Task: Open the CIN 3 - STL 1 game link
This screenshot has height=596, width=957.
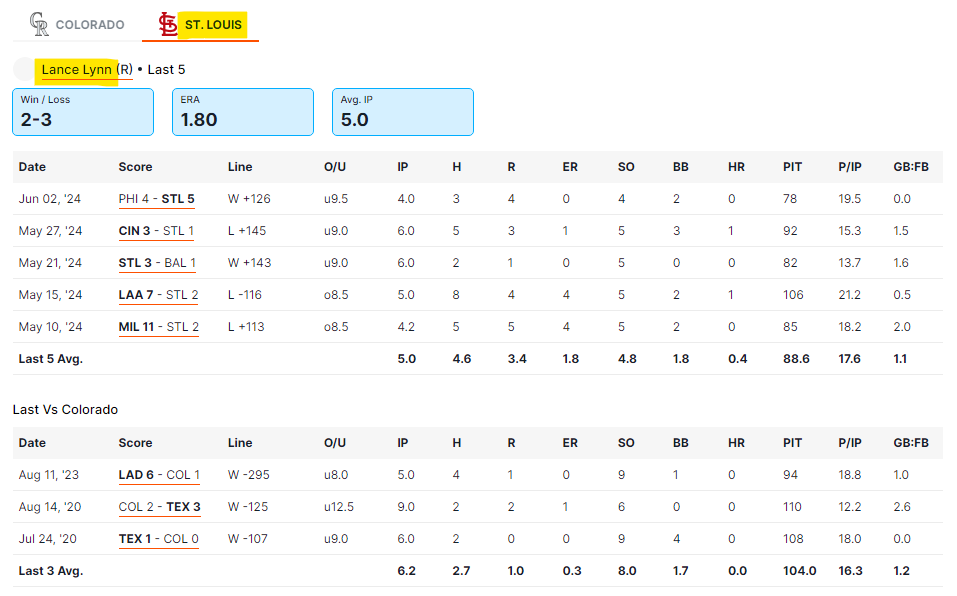Action: [x=156, y=231]
